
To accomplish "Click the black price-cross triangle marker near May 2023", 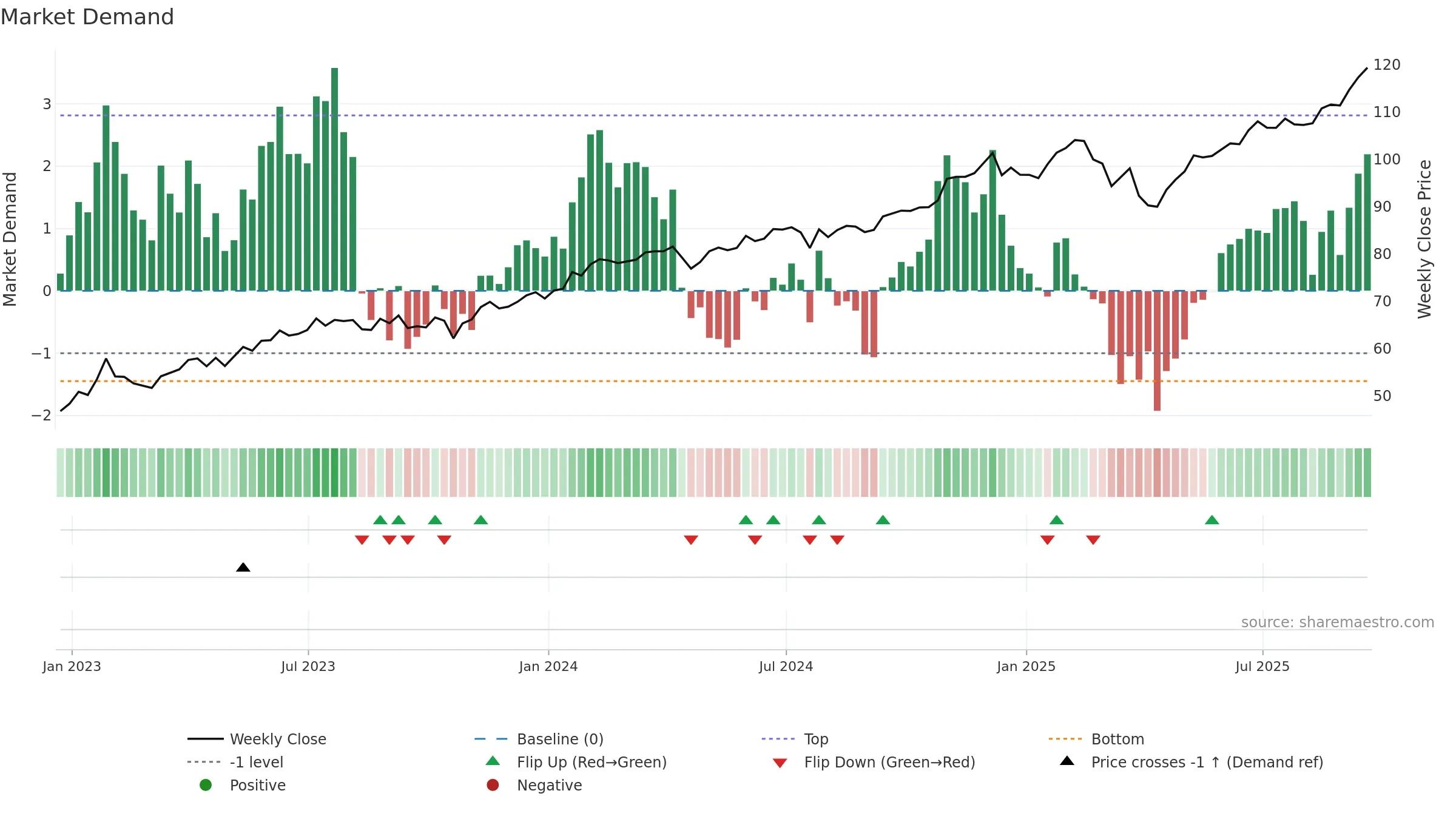I will (x=243, y=567).
